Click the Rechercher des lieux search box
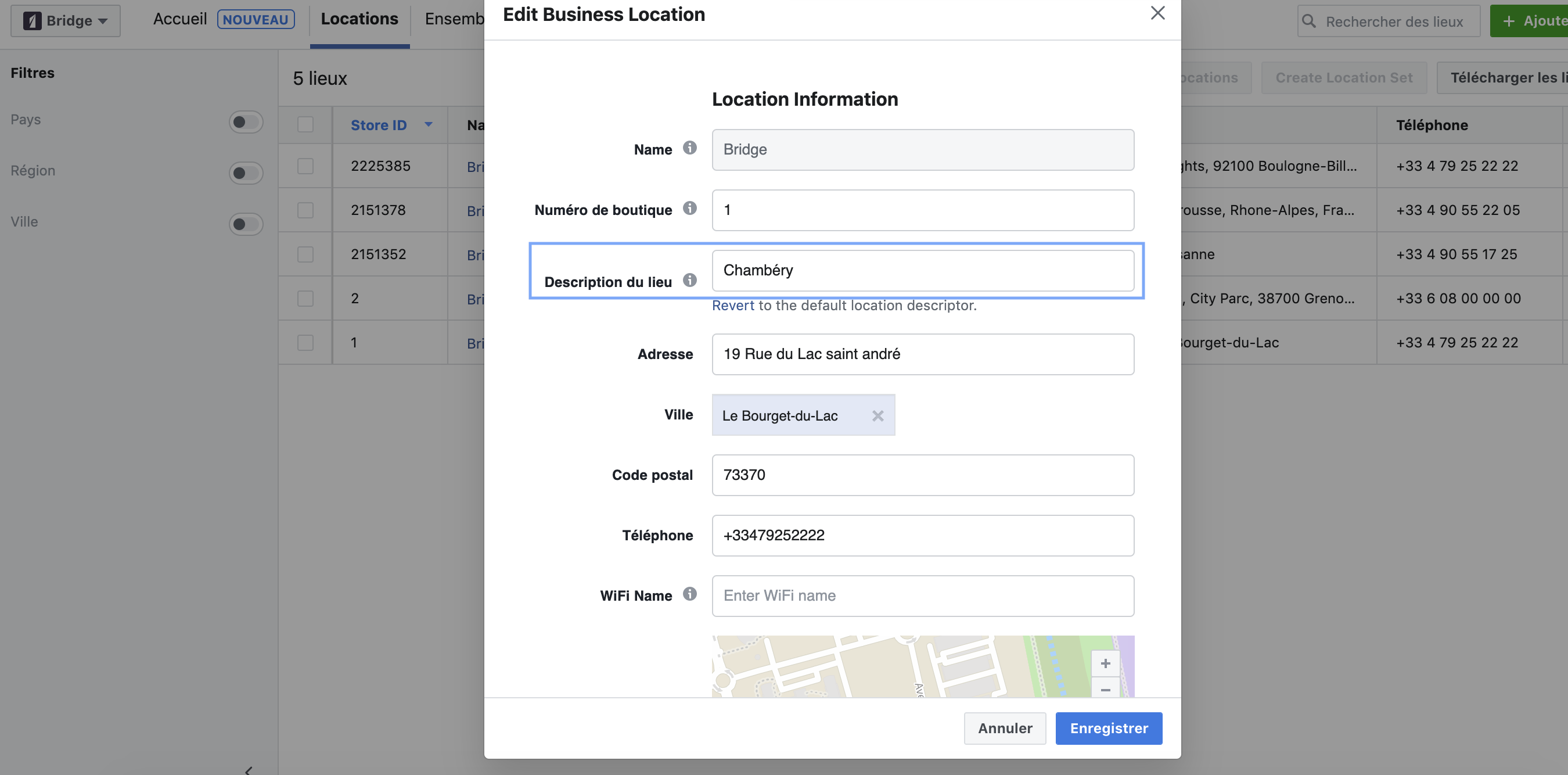This screenshot has height=775, width=1568. 1389,21
